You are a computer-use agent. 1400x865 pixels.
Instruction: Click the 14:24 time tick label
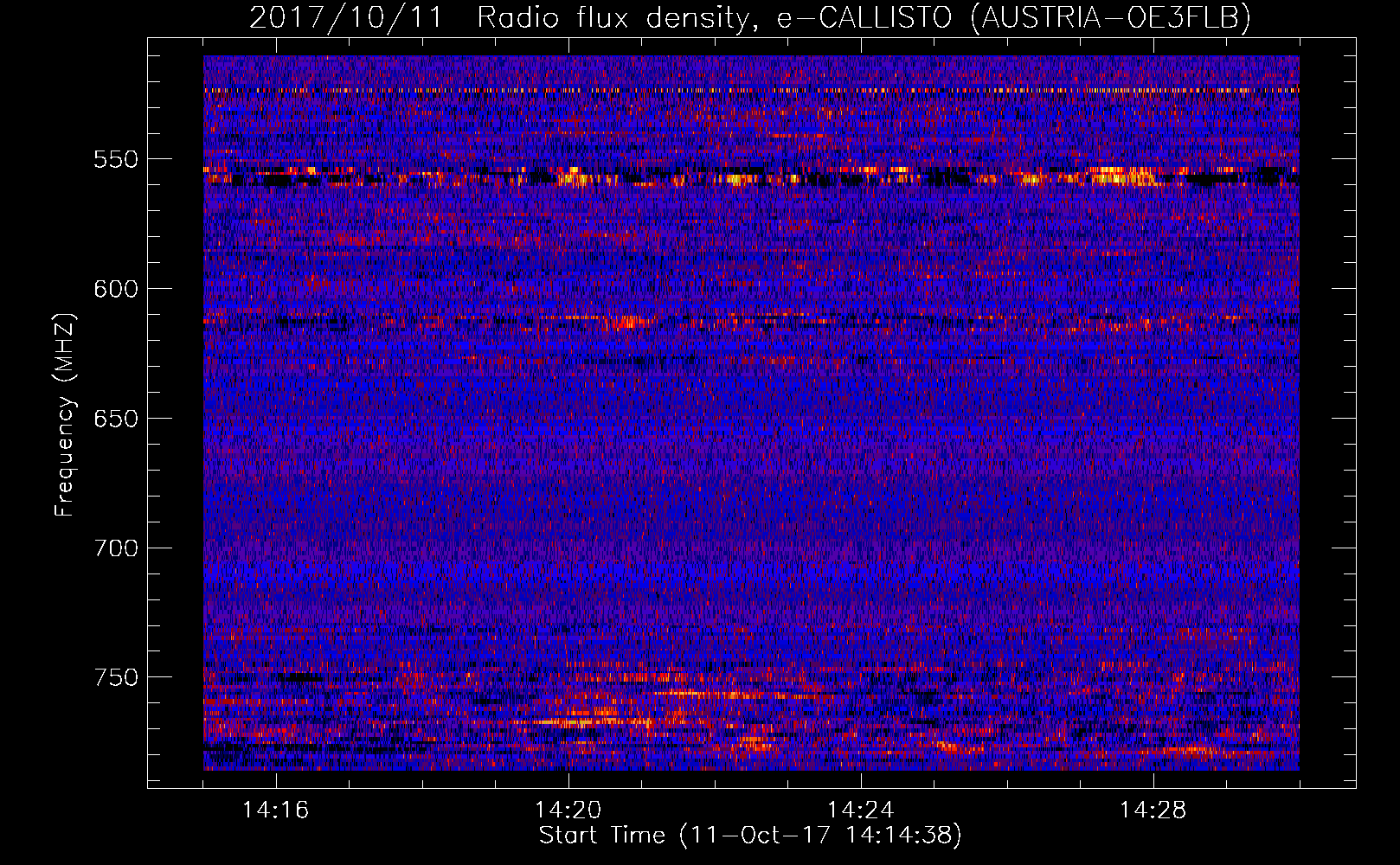click(860, 811)
